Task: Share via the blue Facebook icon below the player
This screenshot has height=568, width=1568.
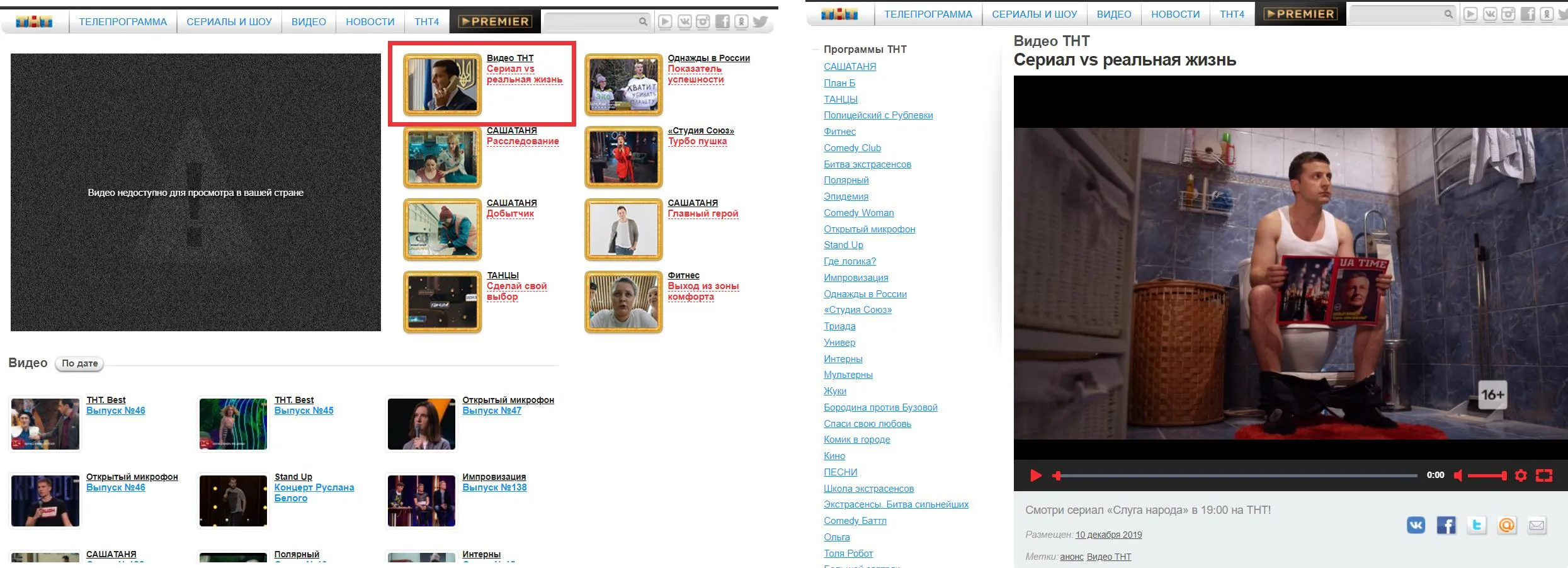Action: (1446, 525)
